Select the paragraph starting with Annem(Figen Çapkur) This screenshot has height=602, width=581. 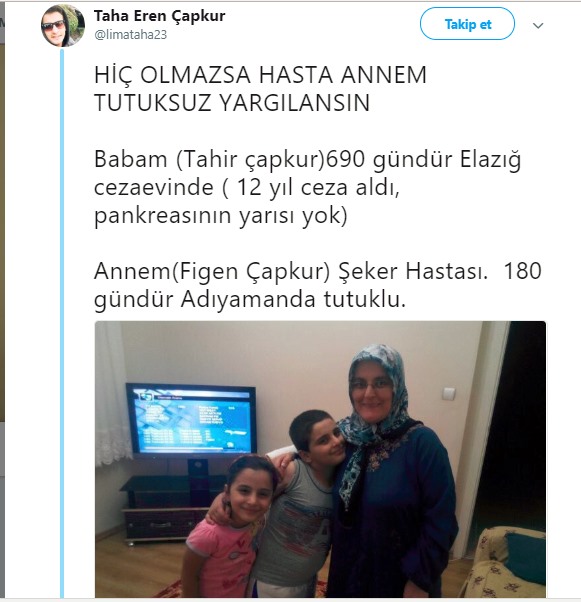318,285
